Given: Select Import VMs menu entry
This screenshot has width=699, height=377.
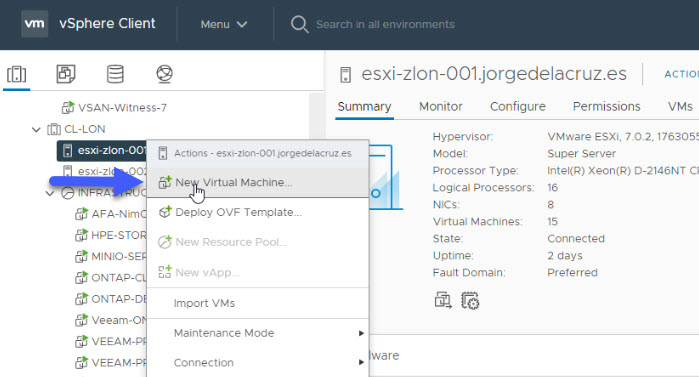Looking at the screenshot, I should coord(258,303).
